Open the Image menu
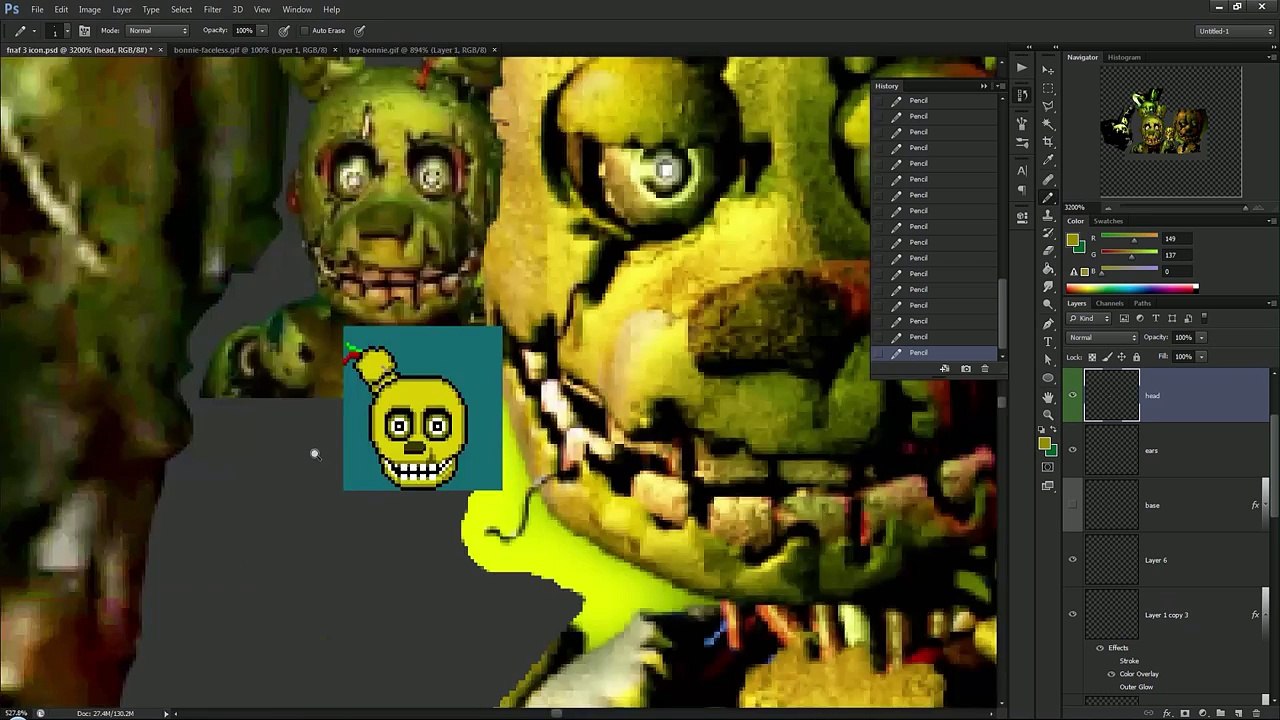 [x=90, y=9]
